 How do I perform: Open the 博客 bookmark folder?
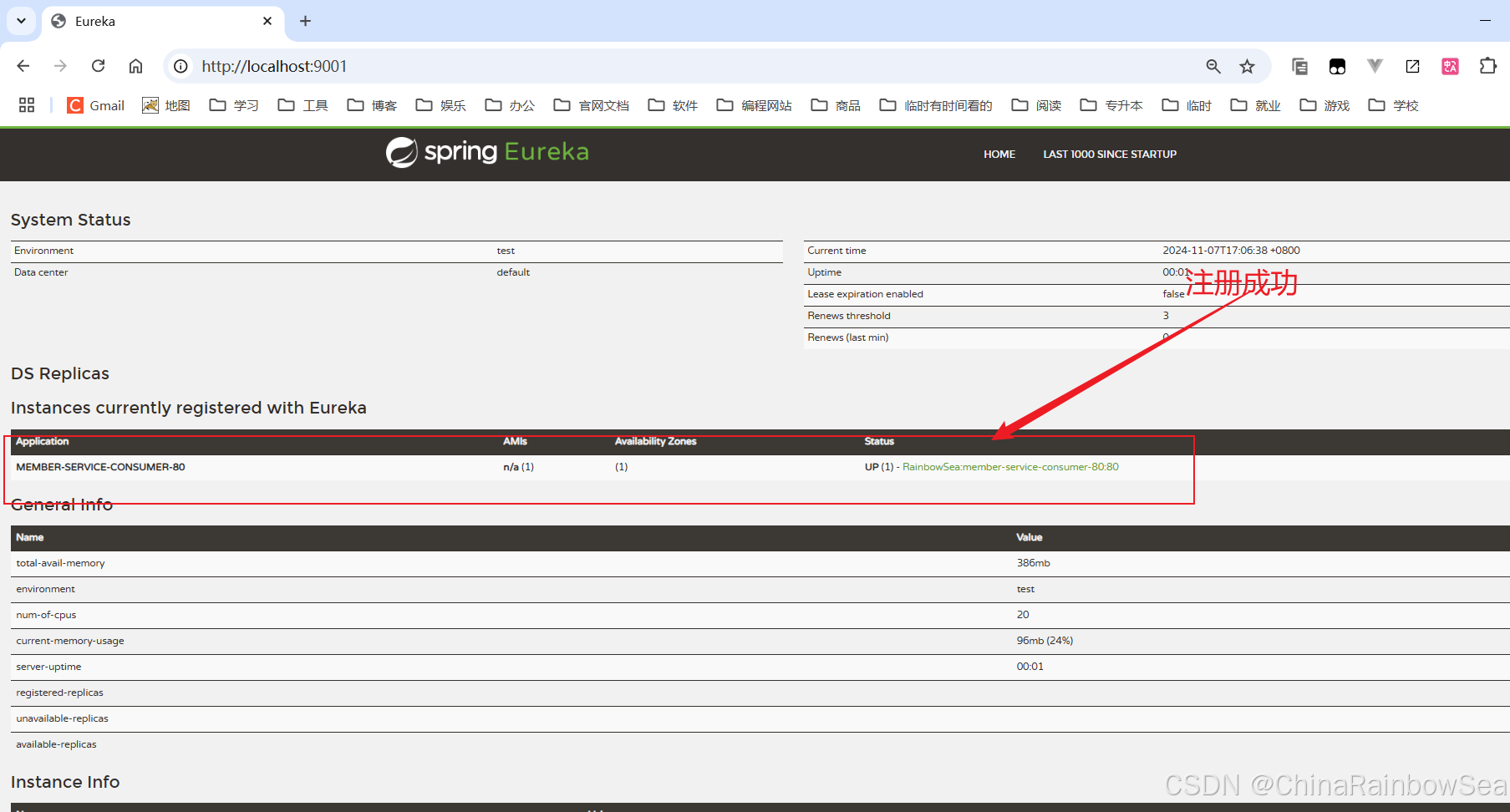coord(372,105)
